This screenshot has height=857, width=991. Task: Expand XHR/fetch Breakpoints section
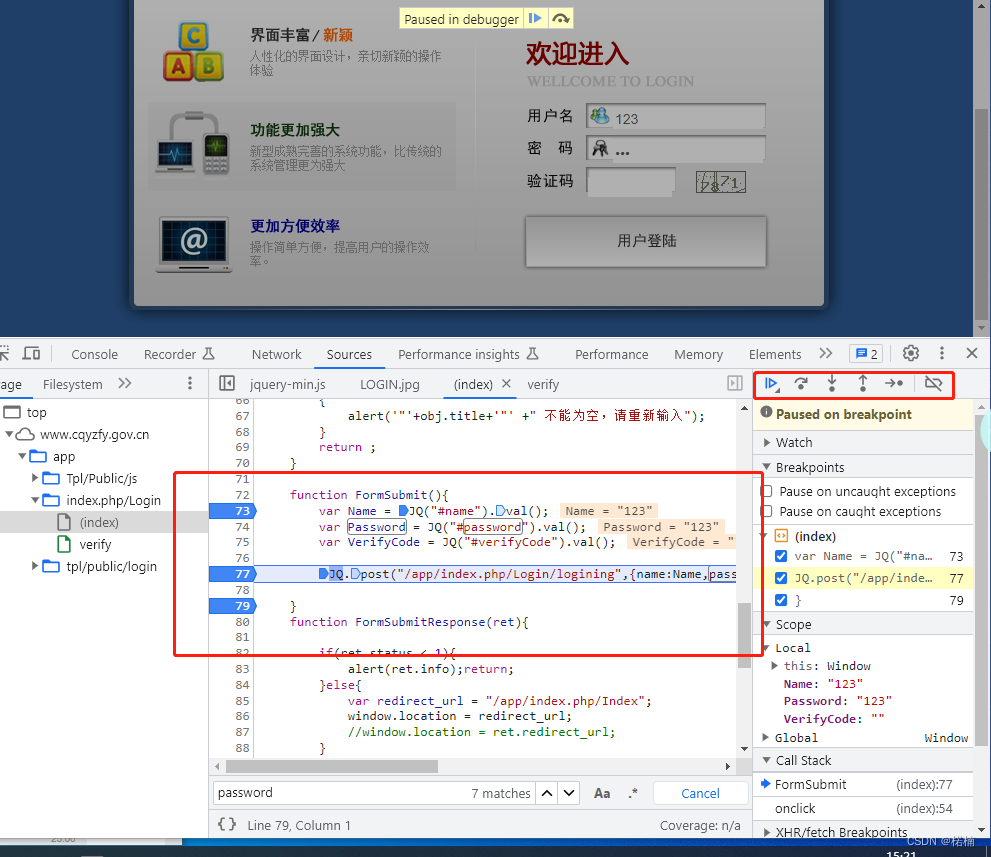click(767, 832)
